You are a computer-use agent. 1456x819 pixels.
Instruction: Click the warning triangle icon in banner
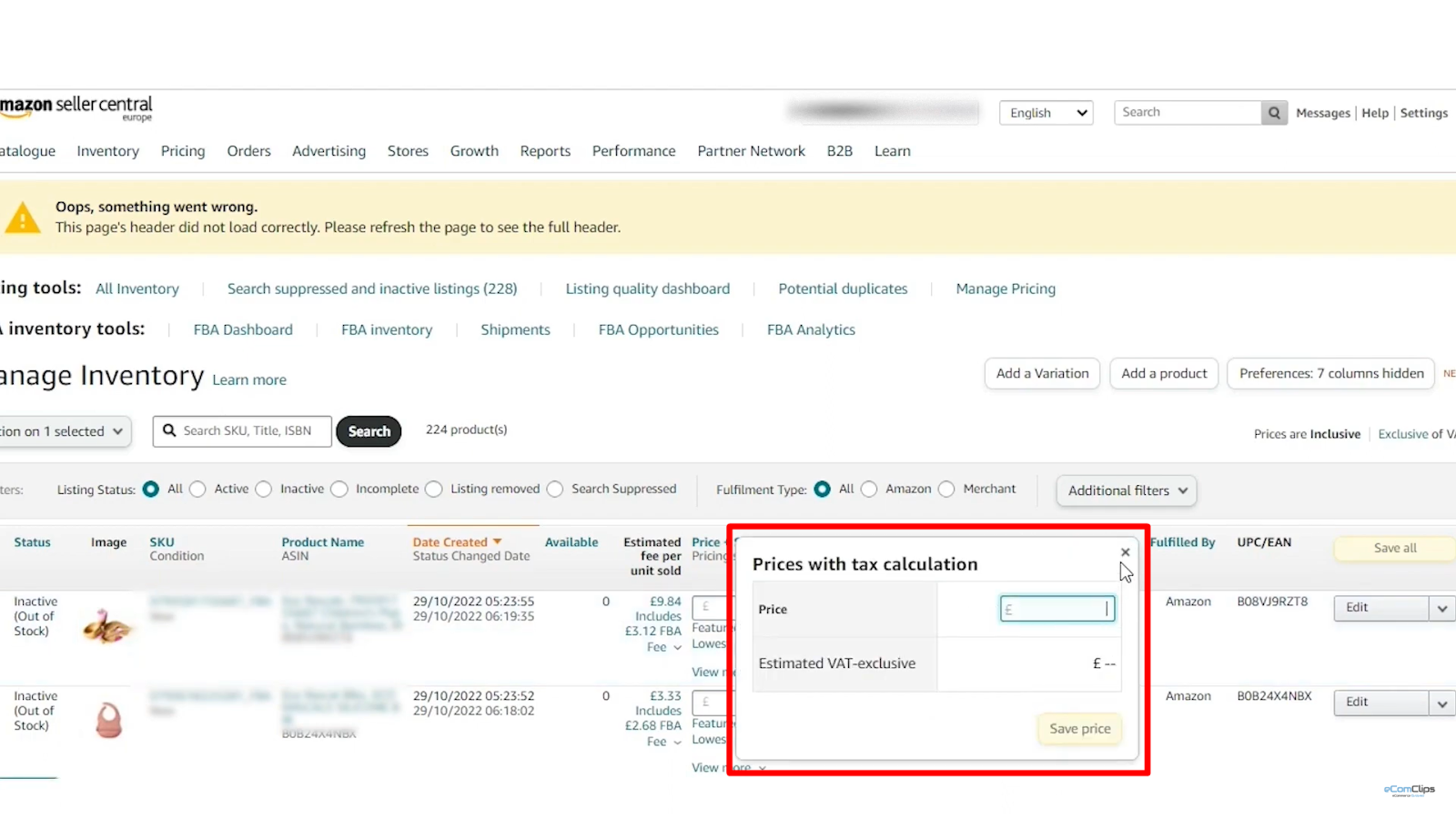point(22,218)
